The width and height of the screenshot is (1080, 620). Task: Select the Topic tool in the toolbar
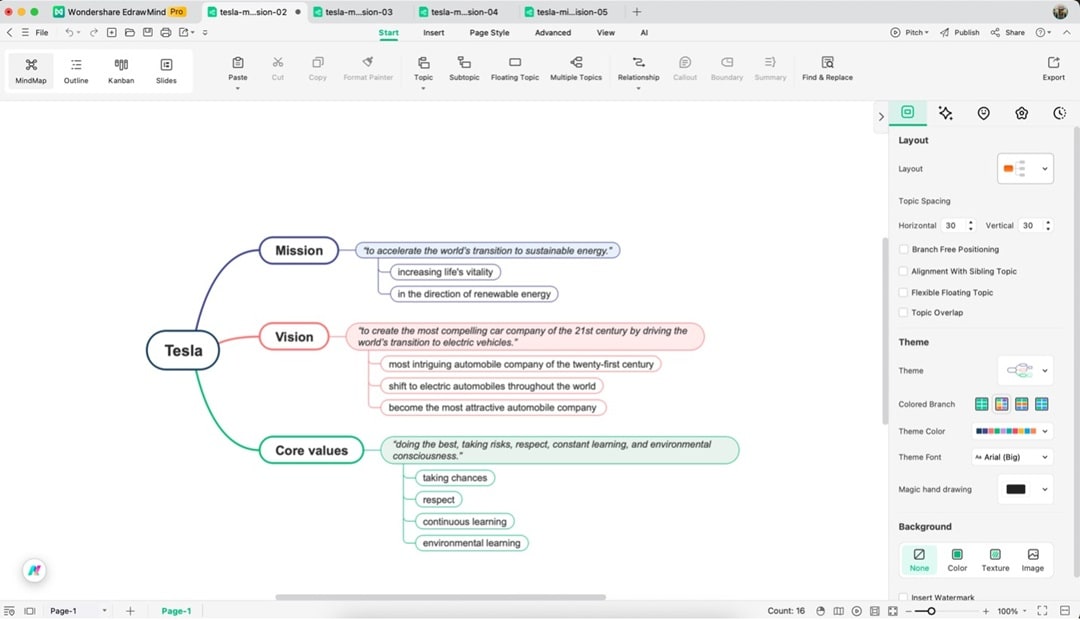(x=423, y=70)
